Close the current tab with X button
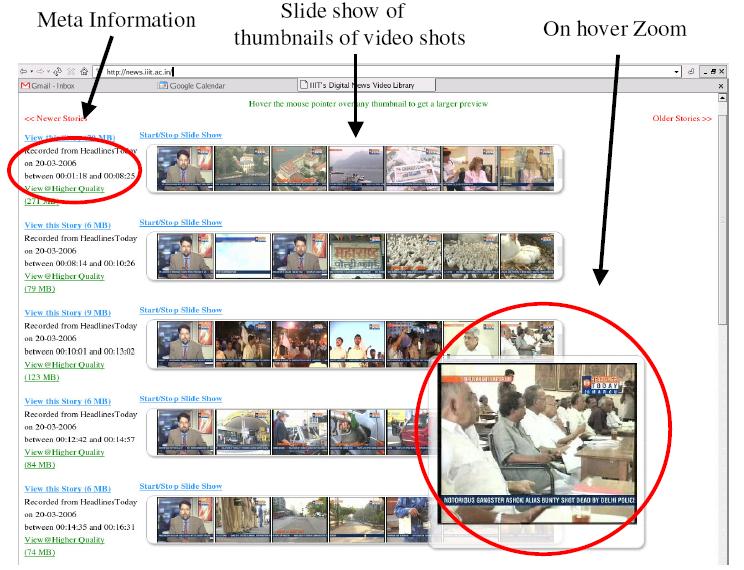The width and height of the screenshot is (744, 570). point(722,87)
